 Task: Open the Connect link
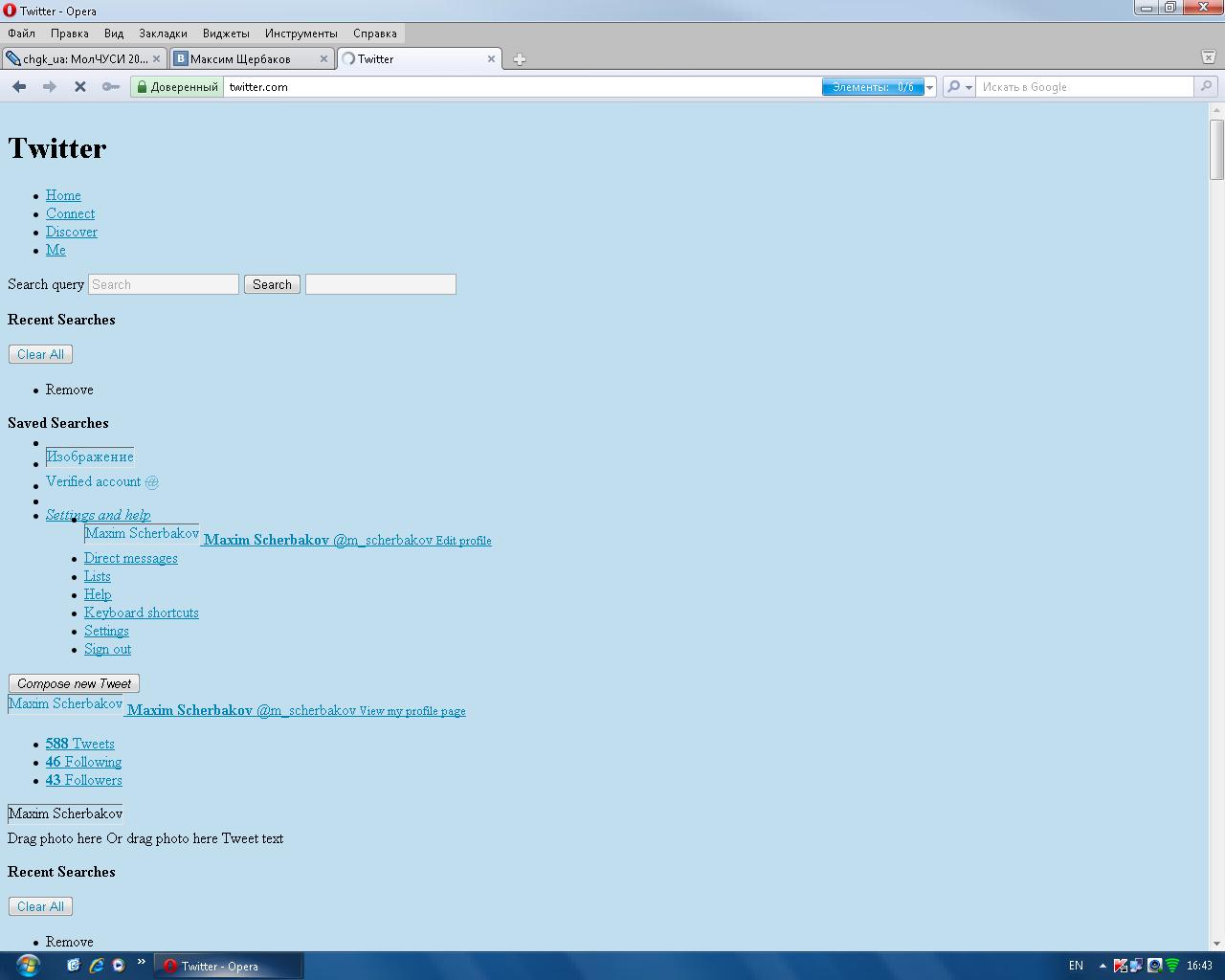[x=70, y=213]
